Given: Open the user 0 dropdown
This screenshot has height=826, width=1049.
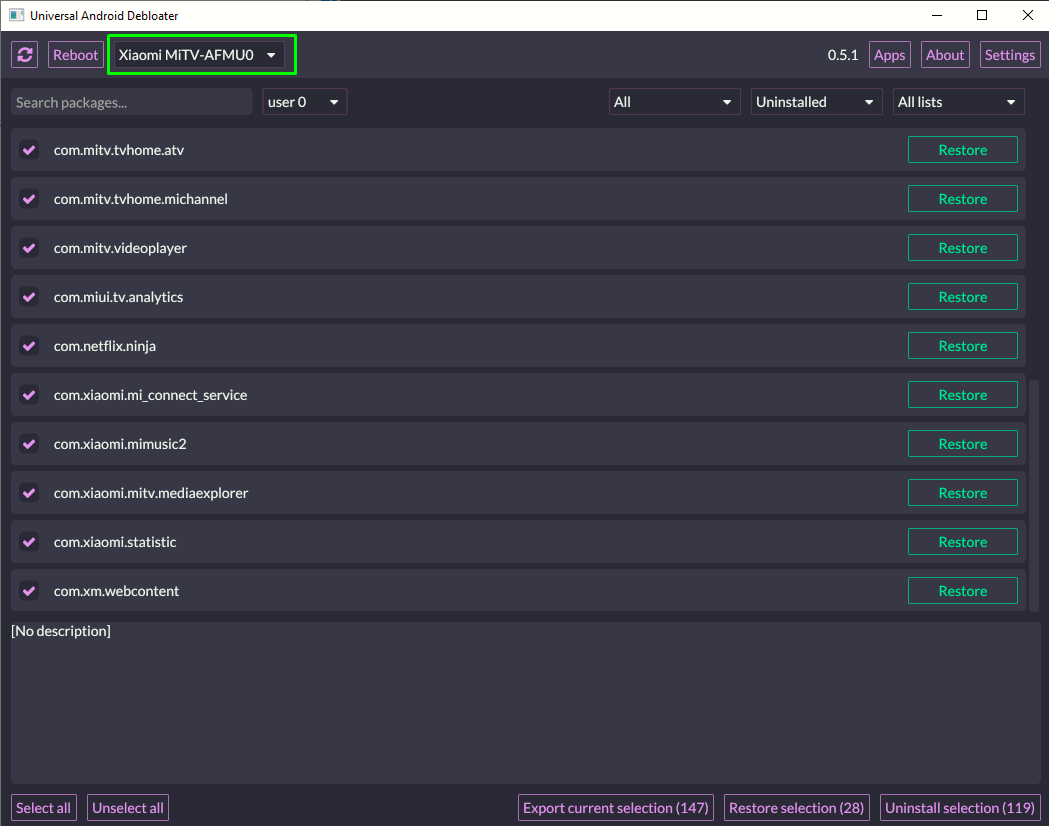Looking at the screenshot, I should click(304, 102).
